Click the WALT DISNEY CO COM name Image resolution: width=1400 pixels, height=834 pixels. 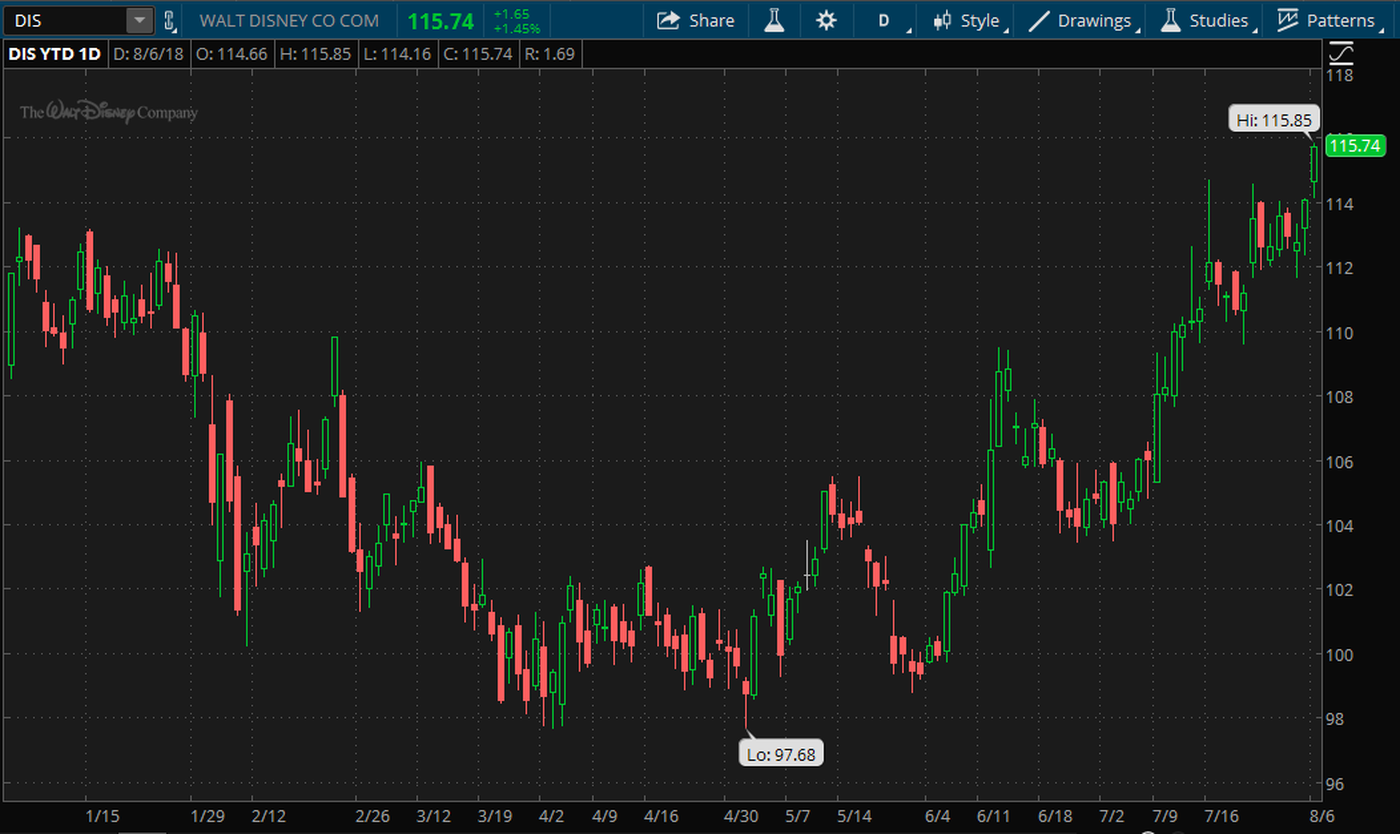pyautogui.click(x=289, y=20)
